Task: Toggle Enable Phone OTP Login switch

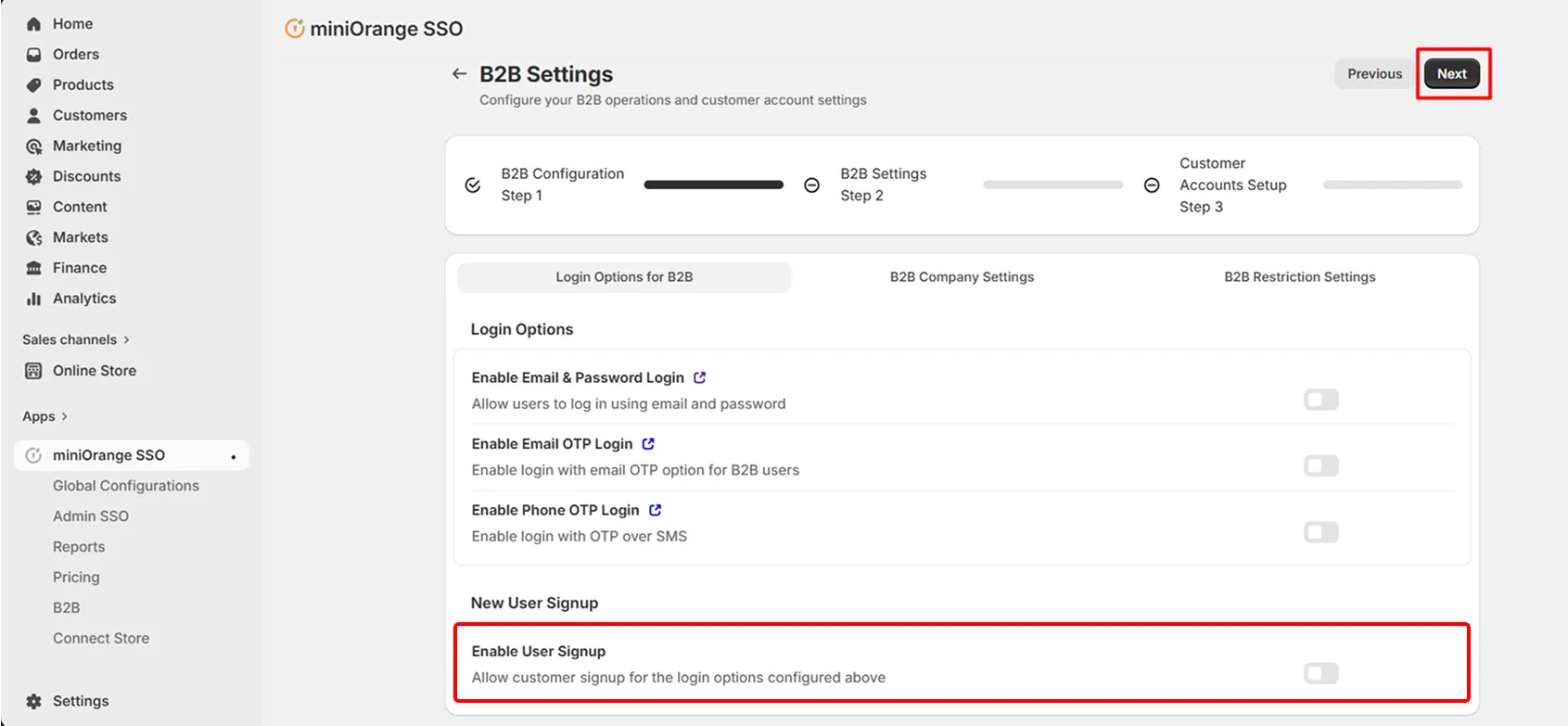Action: (x=1321, y=532)
